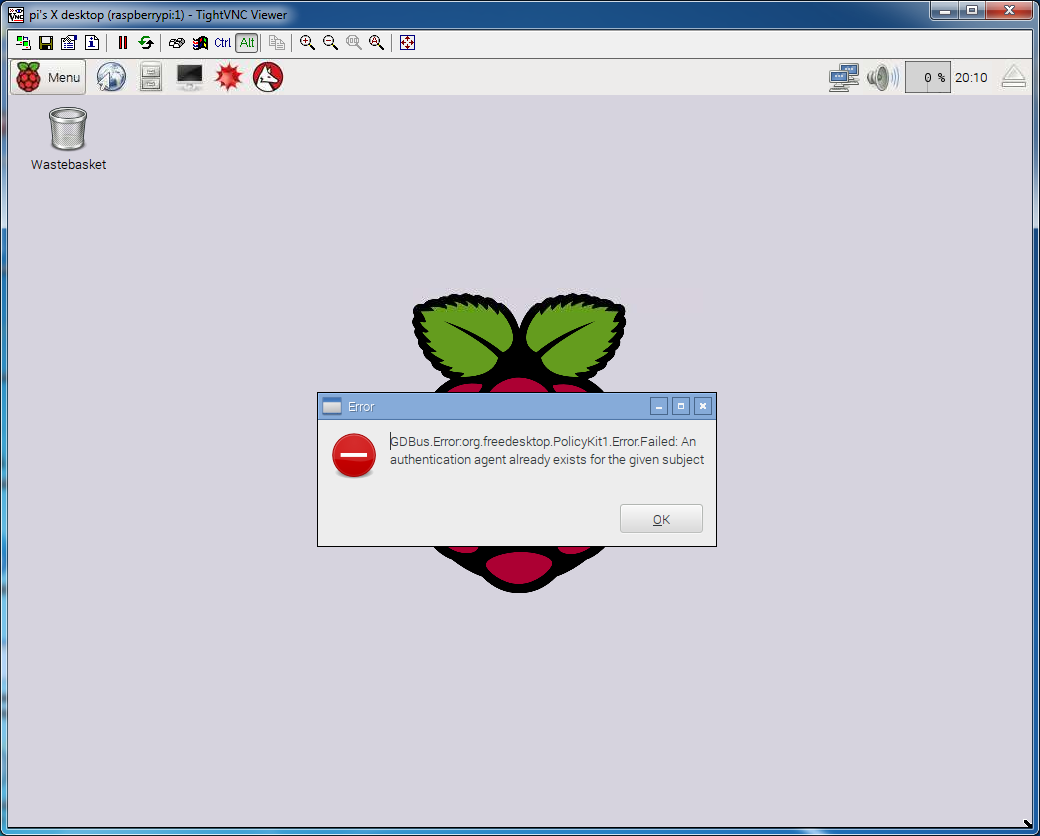1040x836 pixels.
Task: Send Ctrl+Alt+Del with the keys icon
Action: 176,43
